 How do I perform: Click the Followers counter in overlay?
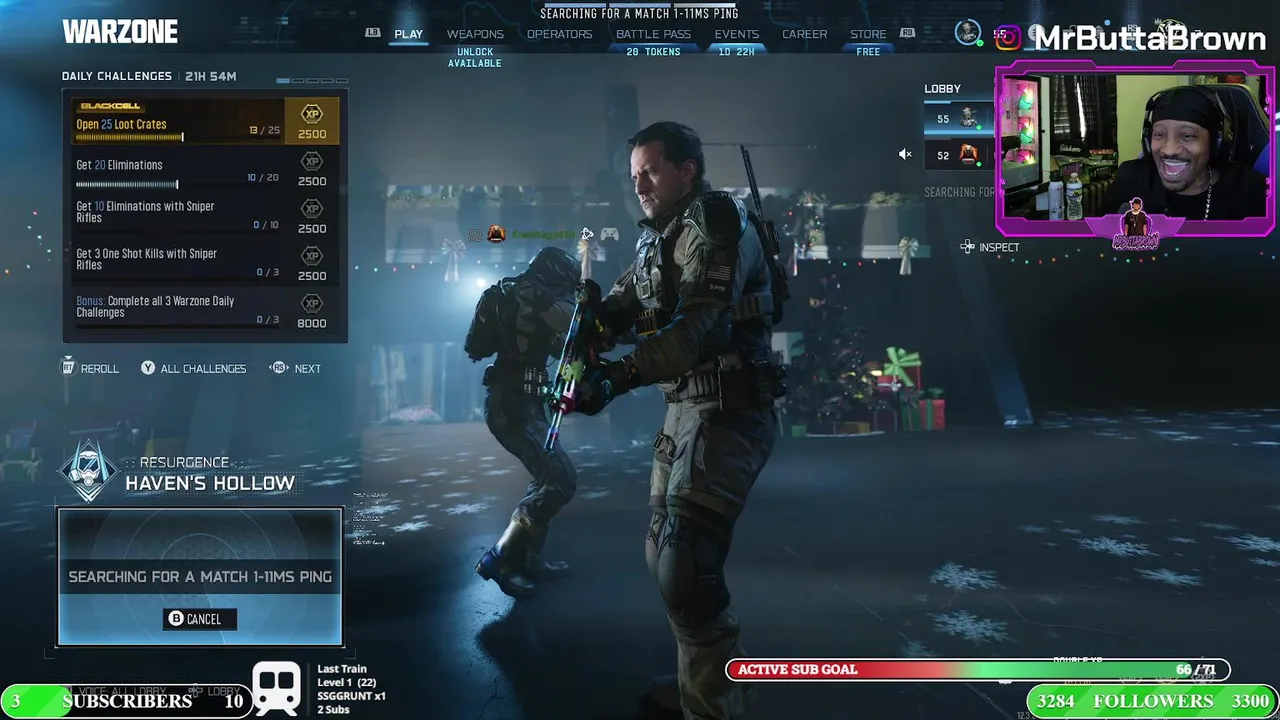point(1153,701)
